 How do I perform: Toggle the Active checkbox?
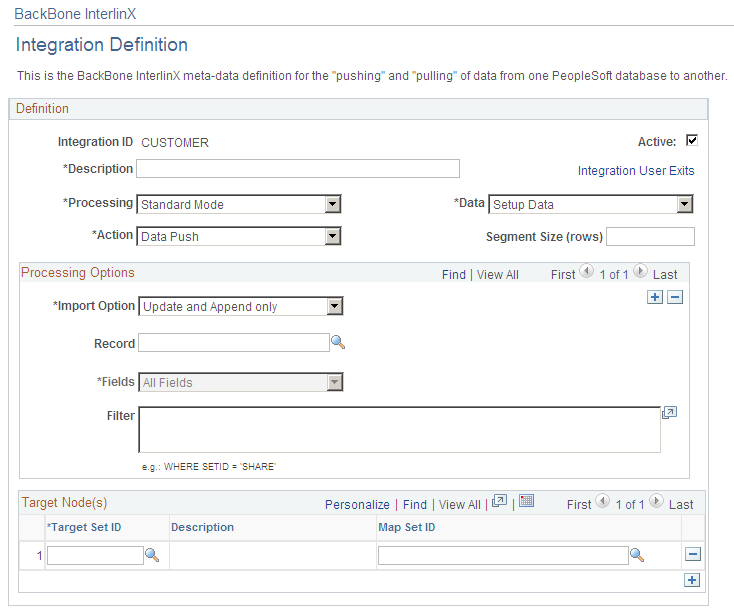tap(692, 140)
